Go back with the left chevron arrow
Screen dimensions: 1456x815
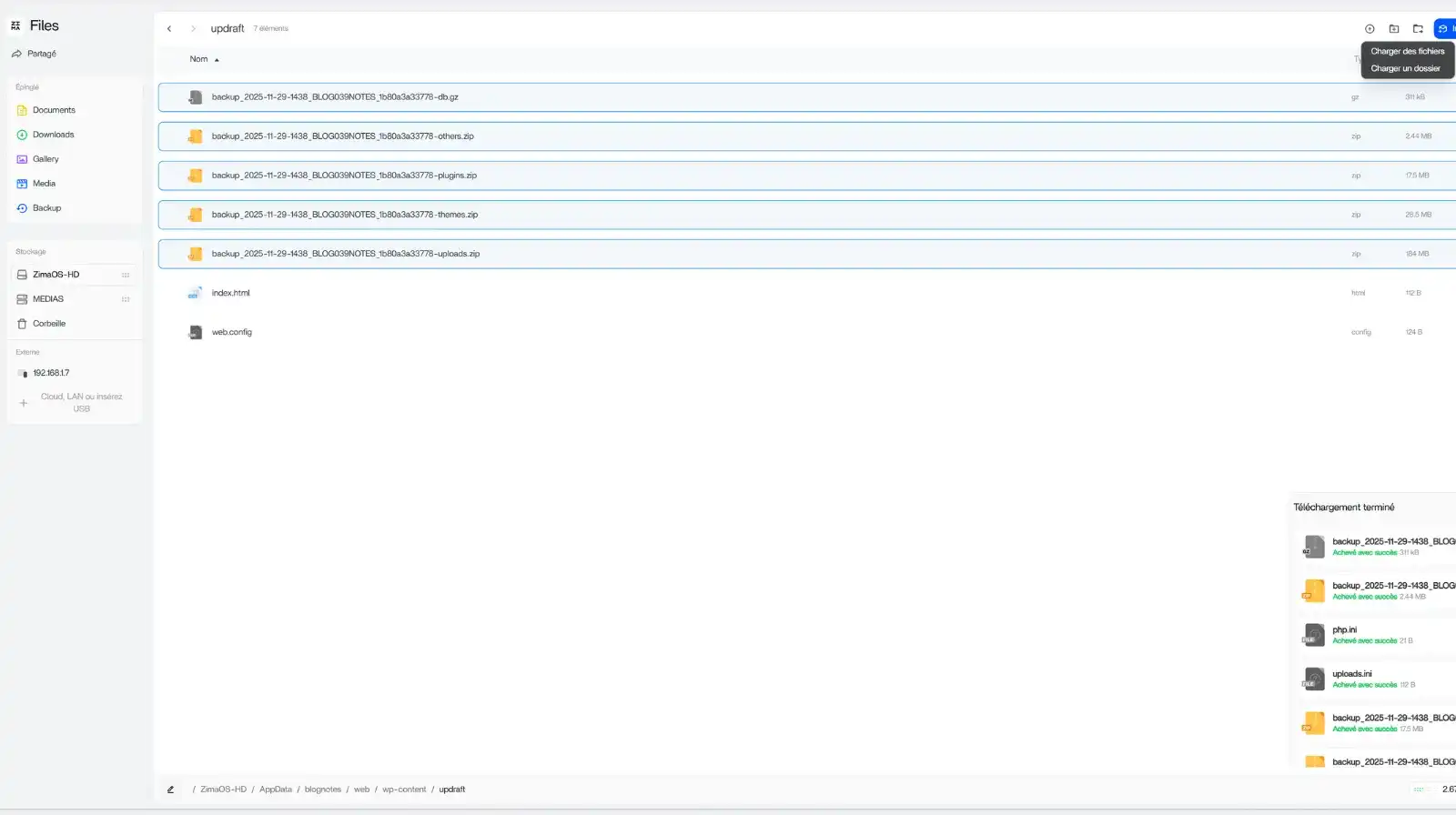pos(169,29)
